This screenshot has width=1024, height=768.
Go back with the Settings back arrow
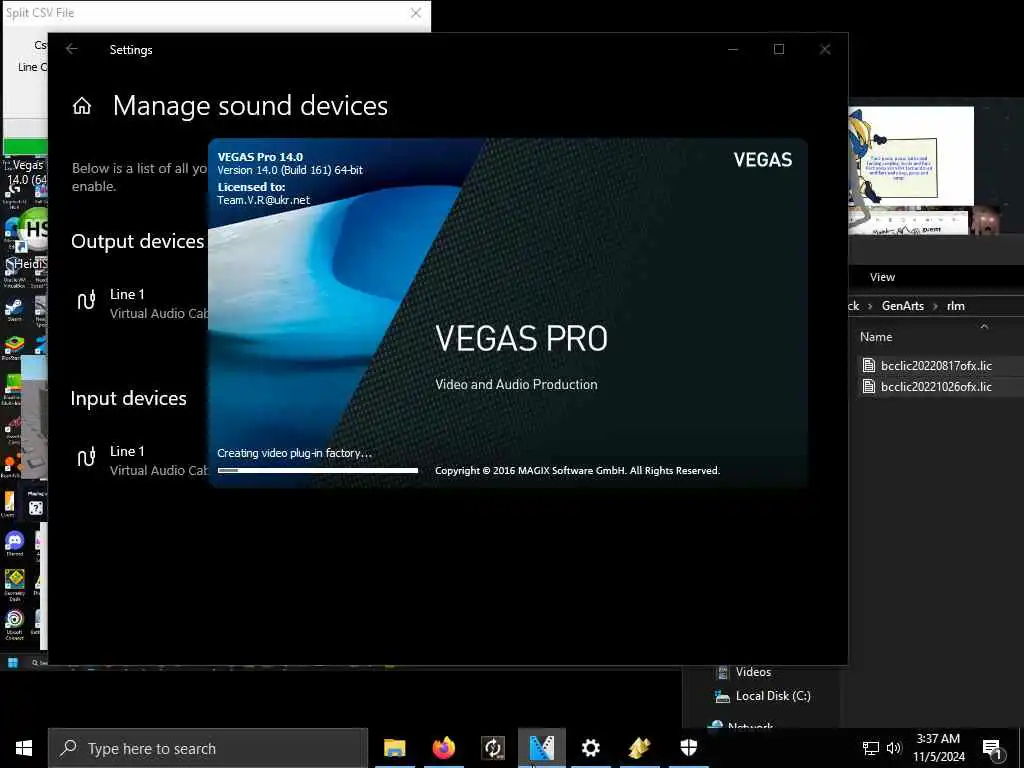coord(72,49)
